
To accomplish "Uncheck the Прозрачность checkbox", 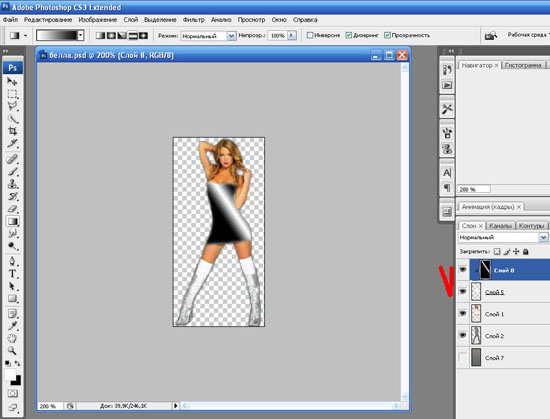I will (x=387, y=35).
